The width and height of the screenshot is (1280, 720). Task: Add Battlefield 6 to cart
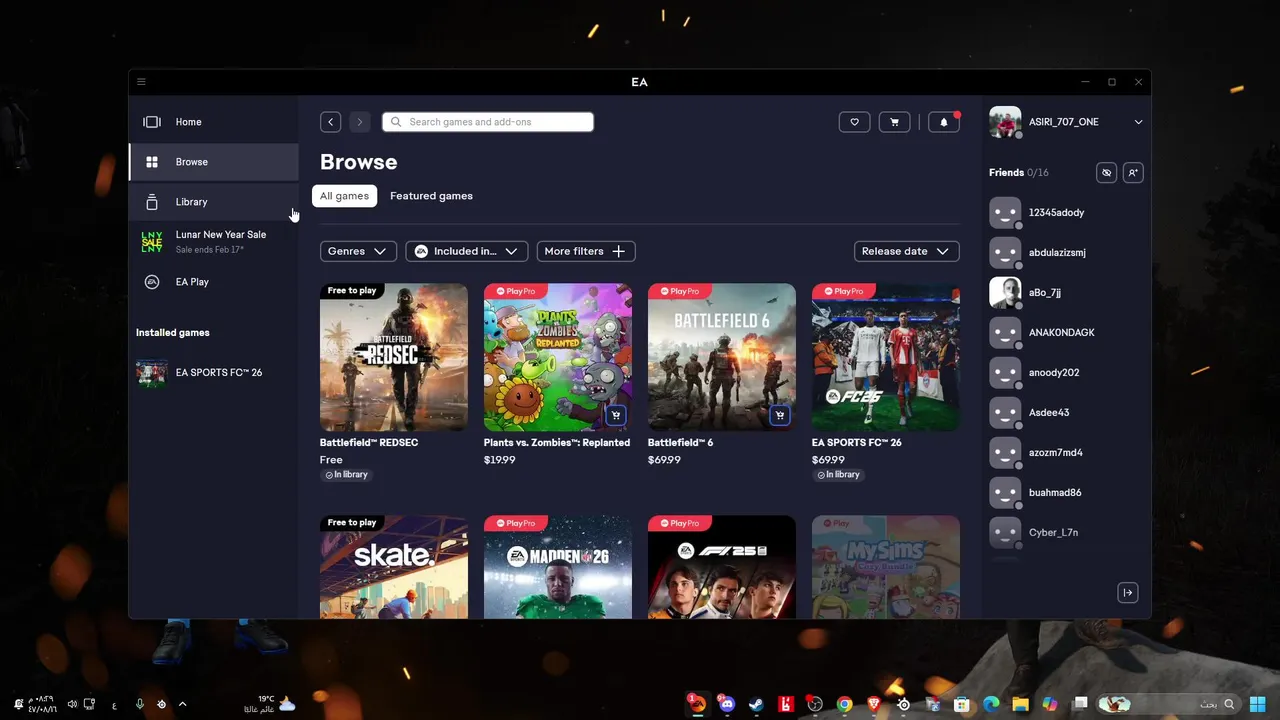click(780, 415)
